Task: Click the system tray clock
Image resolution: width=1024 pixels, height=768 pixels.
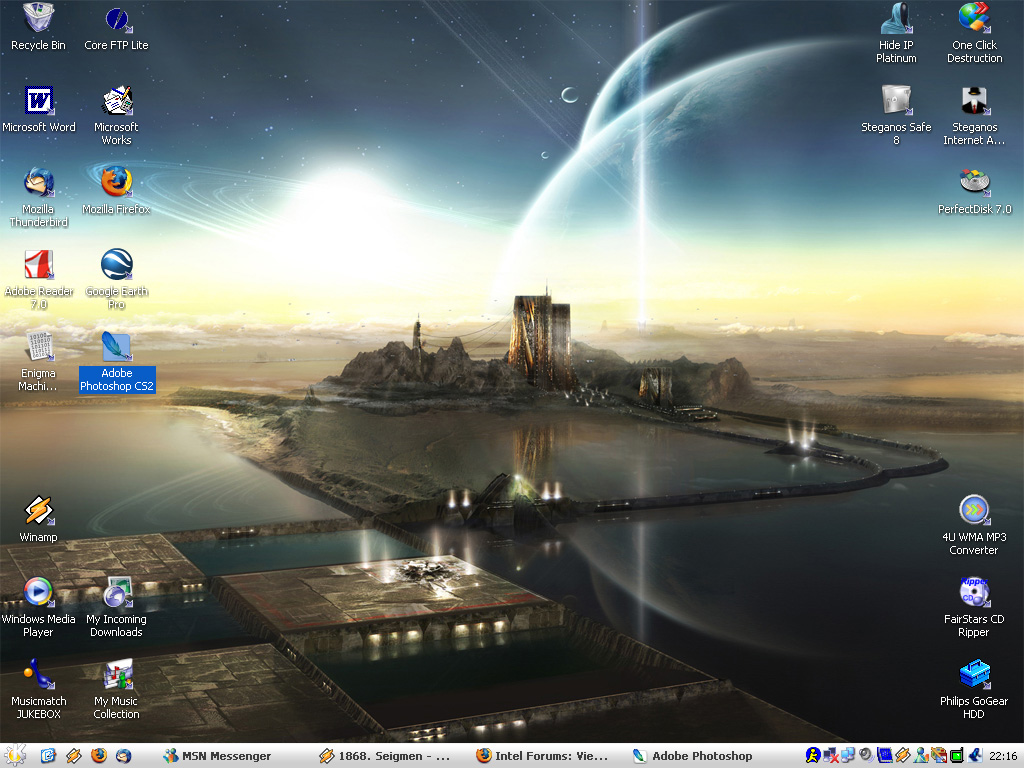Action: (1003, 756)
